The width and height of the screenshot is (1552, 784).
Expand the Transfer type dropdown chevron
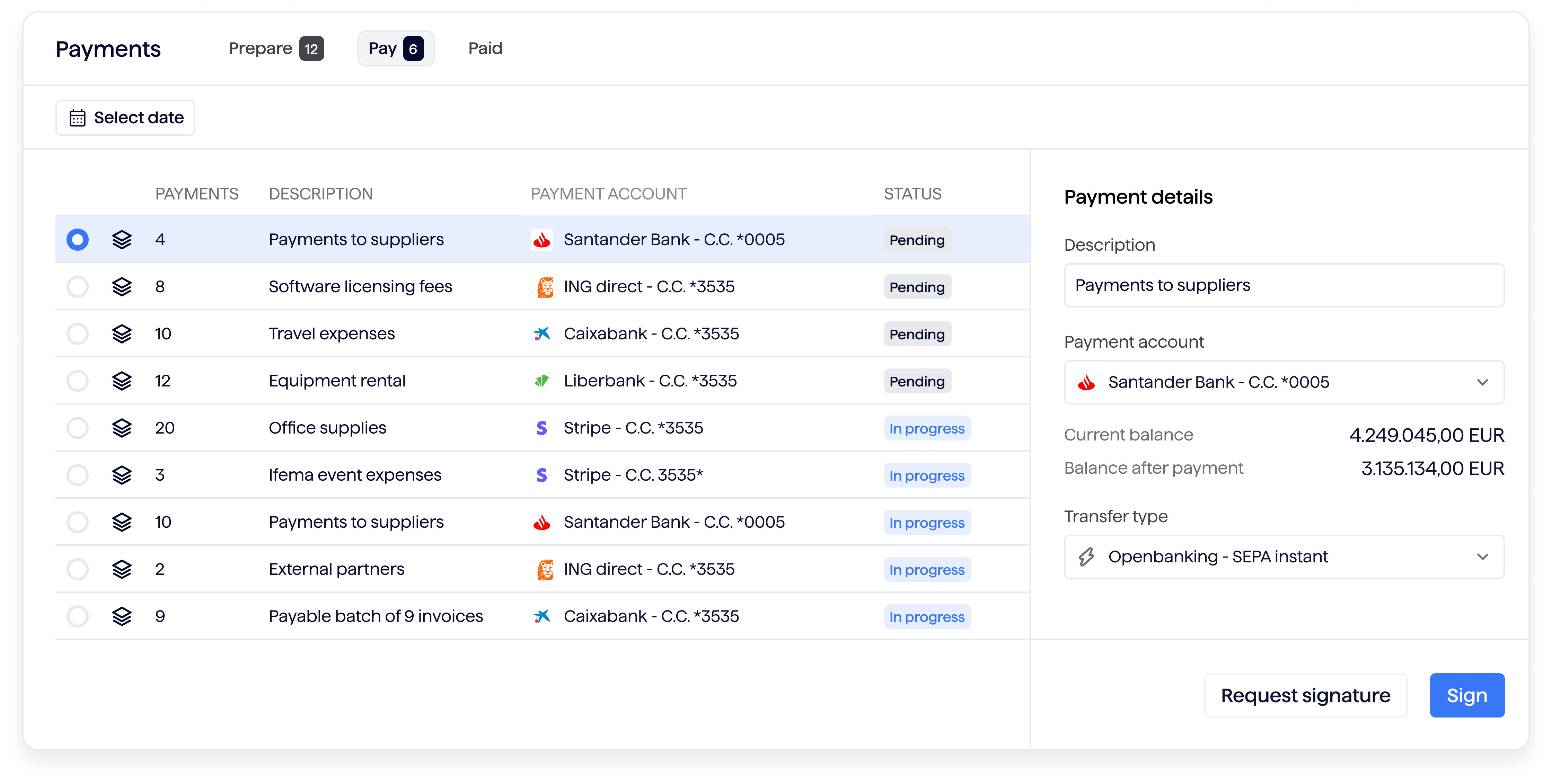pyautogui.click(x=1483, y=557)
